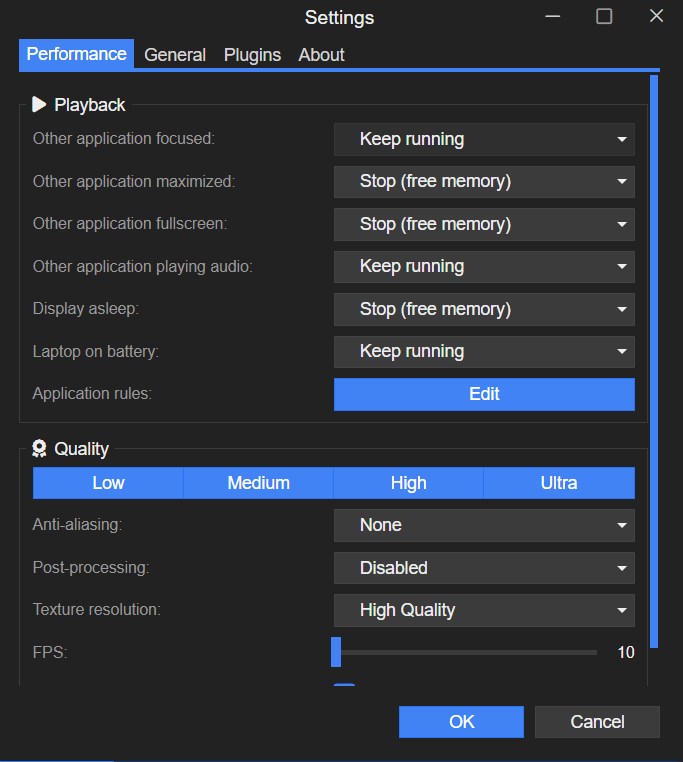Expand the 'Other application maximized' dropdown
Screen dimensions: 683x762
(x=484, y=181)
